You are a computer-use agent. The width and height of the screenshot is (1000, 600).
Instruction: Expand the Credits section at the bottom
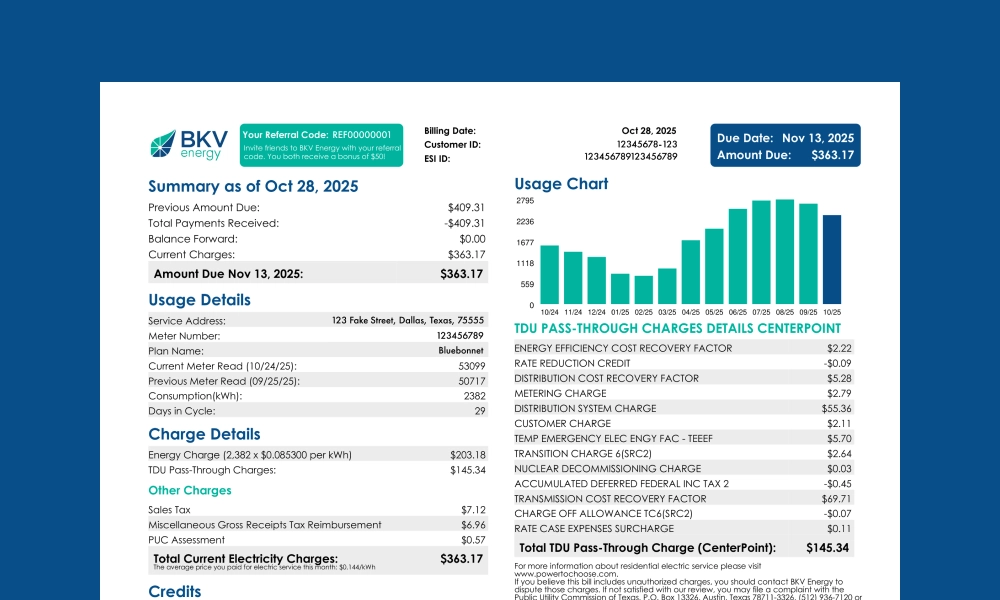pyautogui.click(x=174, y=591)
